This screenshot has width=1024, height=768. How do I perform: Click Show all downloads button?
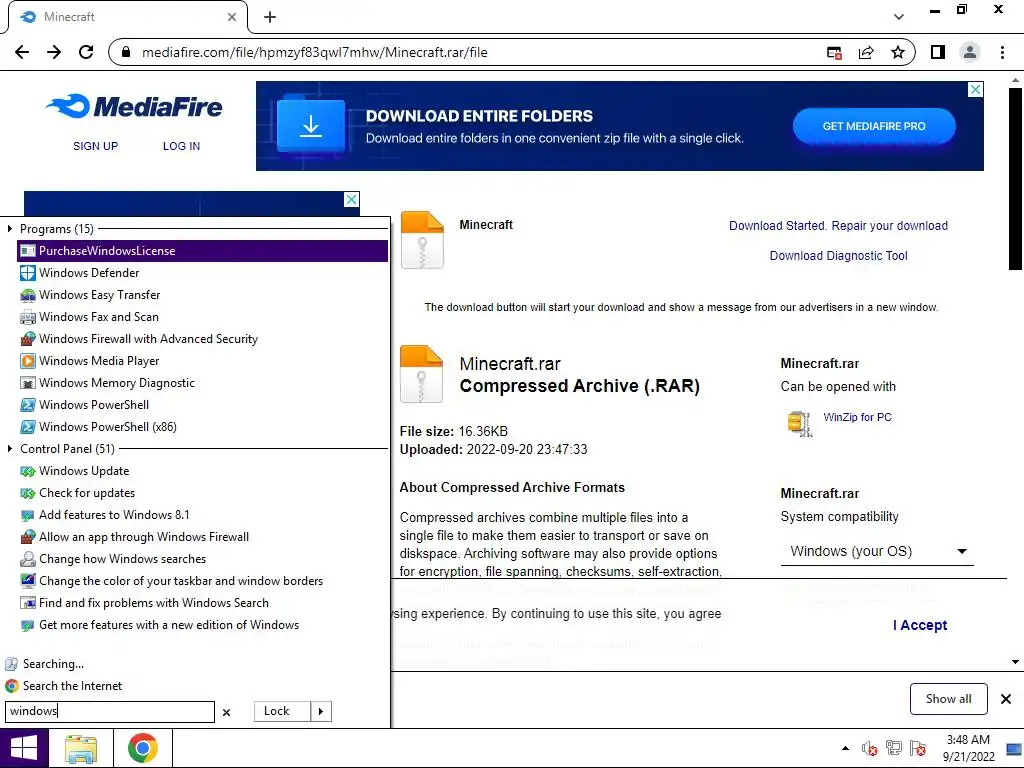click(948, 699)
